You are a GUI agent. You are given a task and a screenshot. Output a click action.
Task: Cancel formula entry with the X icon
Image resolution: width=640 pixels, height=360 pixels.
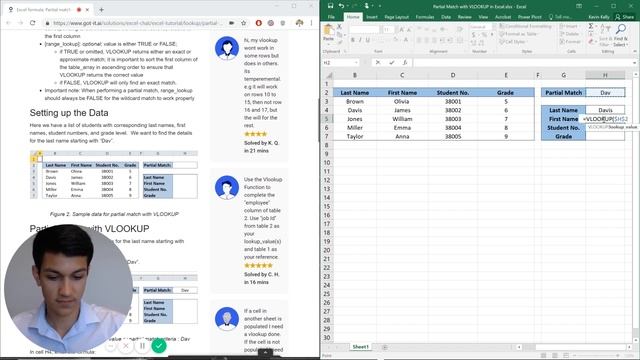tap(378, 62)
